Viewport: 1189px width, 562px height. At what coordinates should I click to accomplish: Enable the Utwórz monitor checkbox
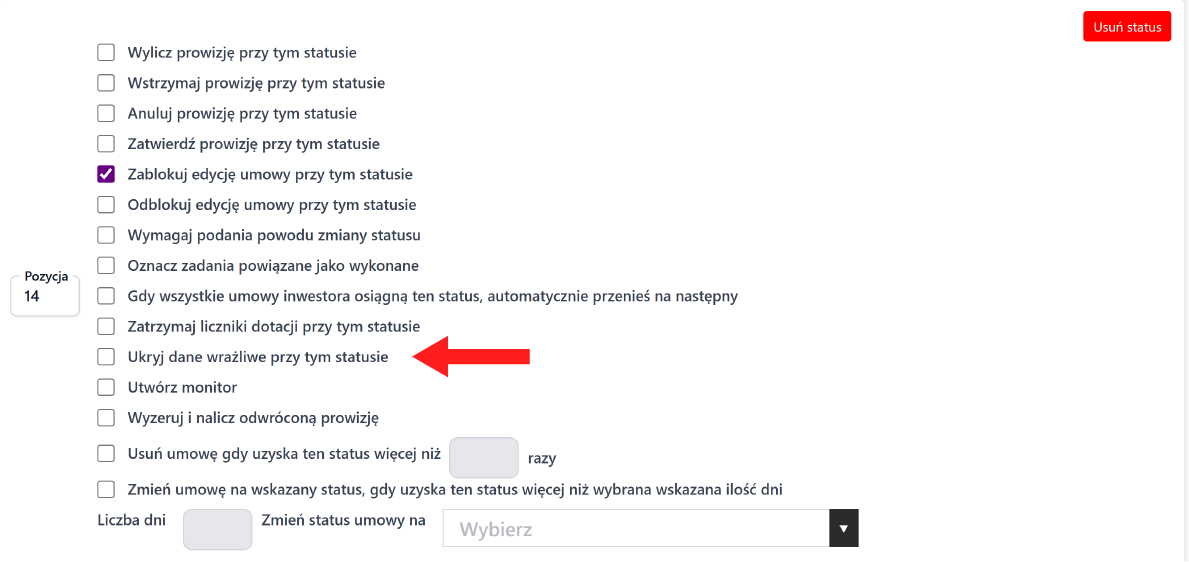(x=106, y=387)
